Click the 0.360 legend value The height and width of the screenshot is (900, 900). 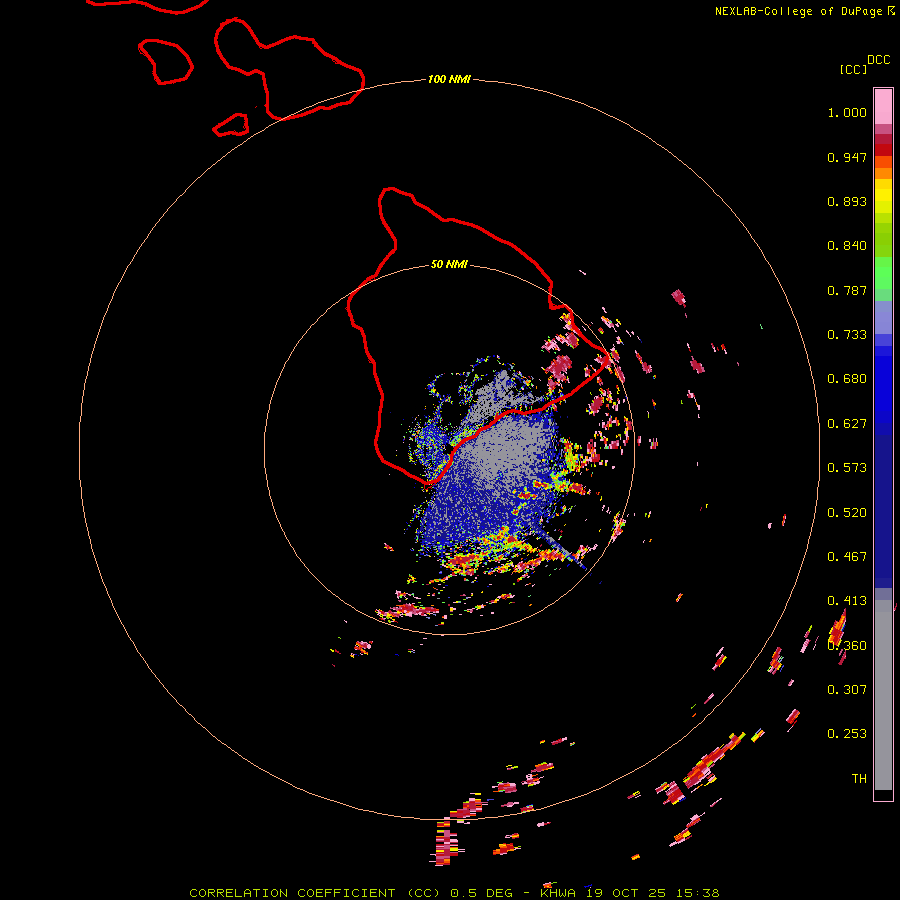tap(847, 646)
